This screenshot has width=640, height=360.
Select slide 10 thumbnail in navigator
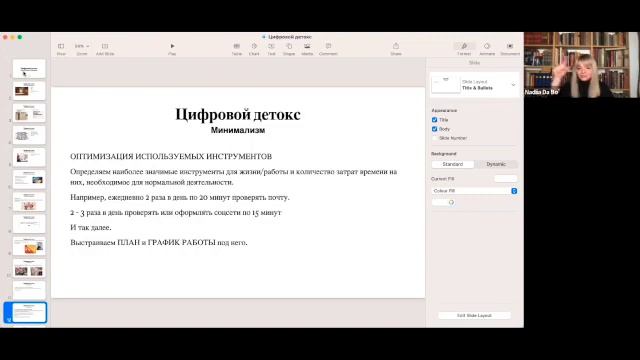(x=29, y=268)
